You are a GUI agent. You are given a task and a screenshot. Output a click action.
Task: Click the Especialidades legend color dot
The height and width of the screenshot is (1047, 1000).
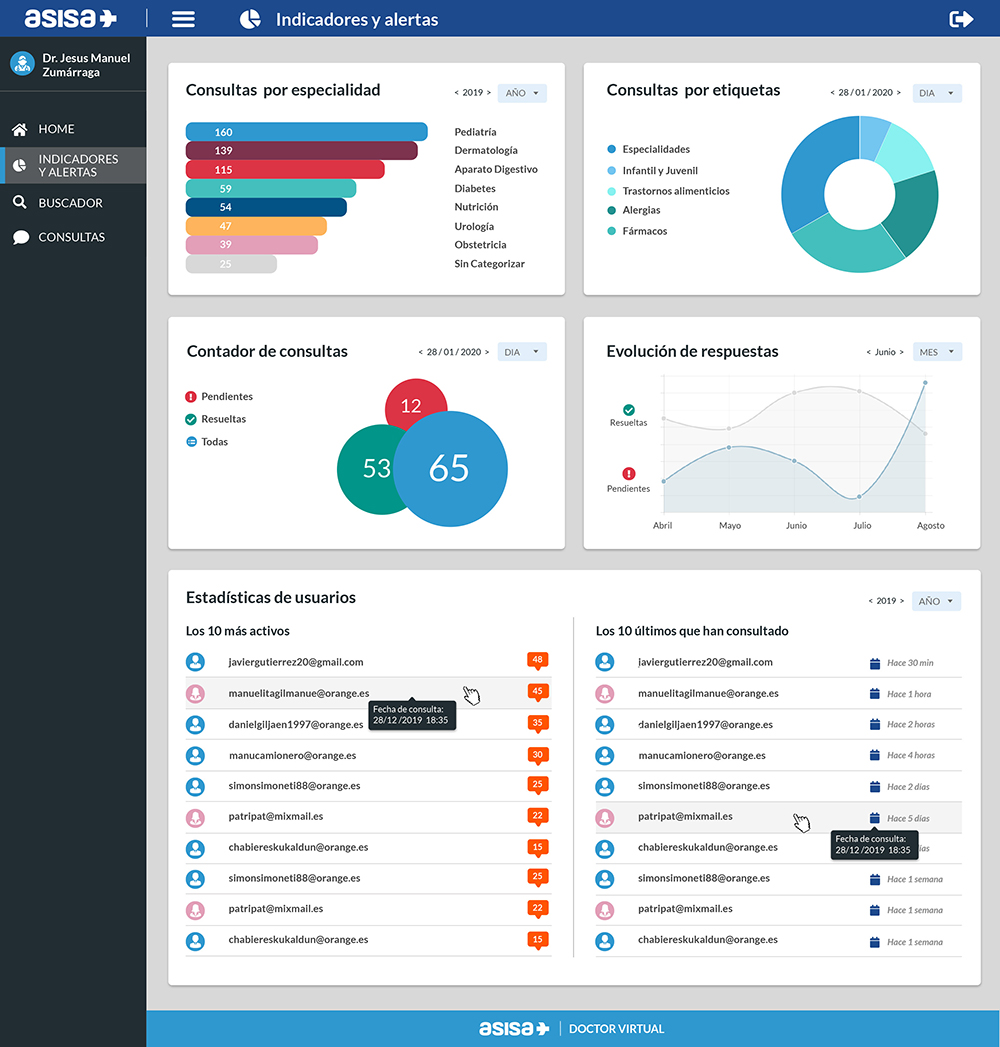coord(611,149)
